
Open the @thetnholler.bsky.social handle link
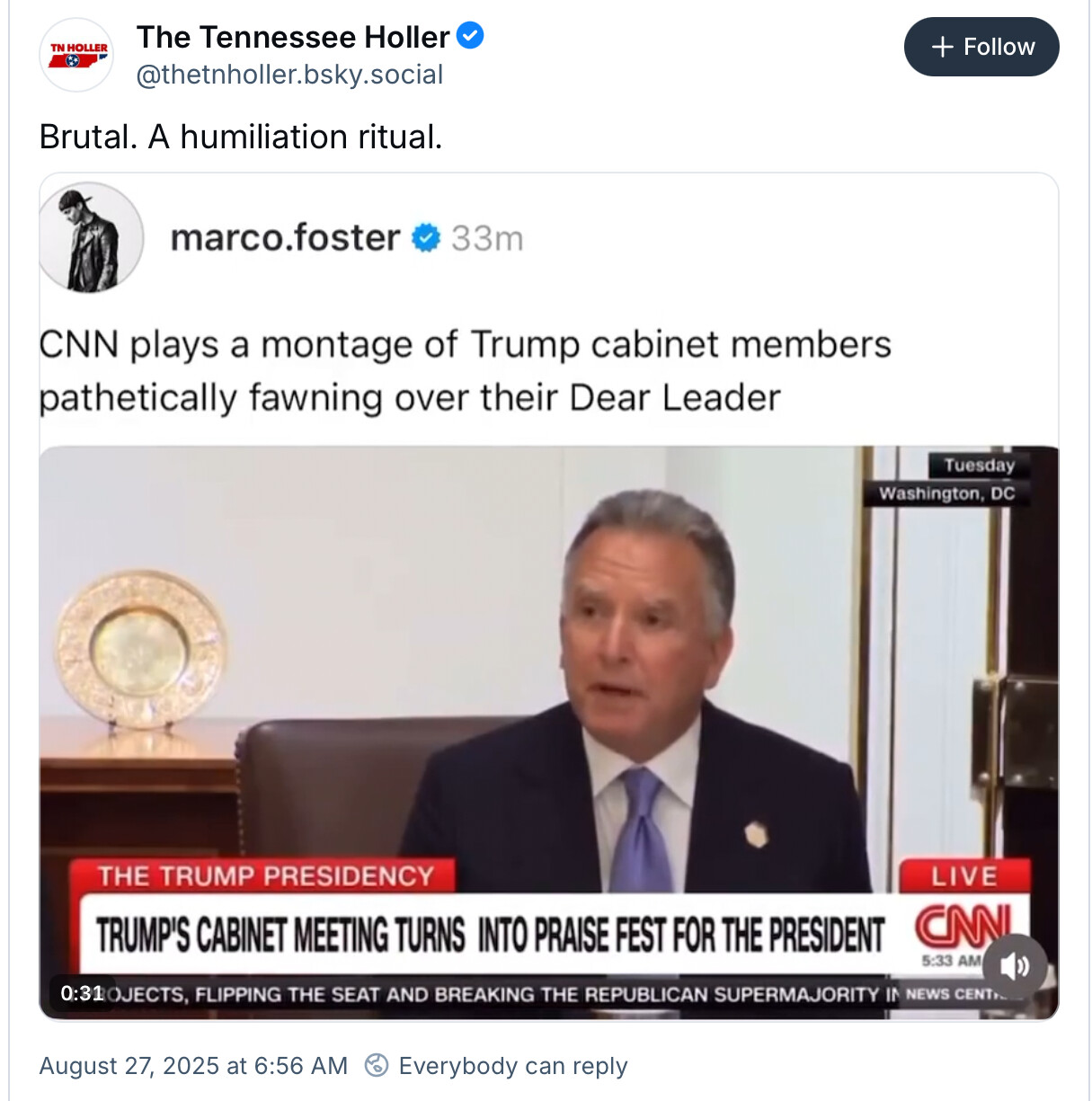(289, 75)
